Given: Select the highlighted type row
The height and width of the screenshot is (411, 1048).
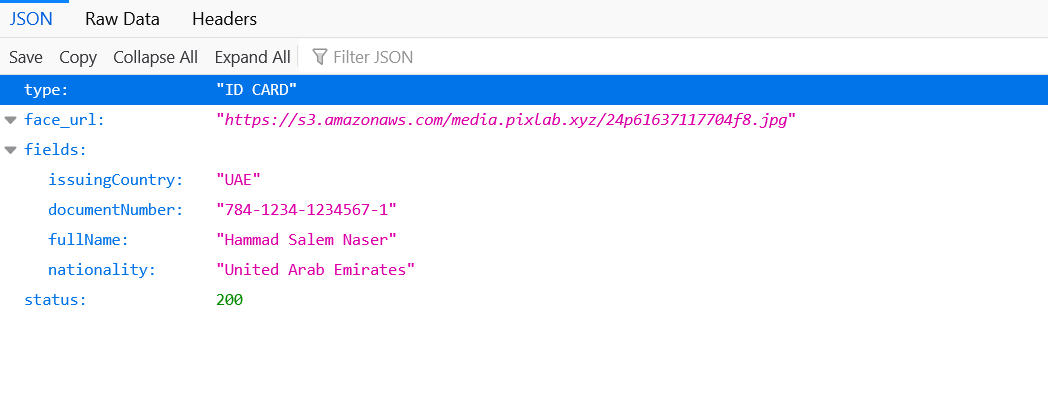Looking at the screenshot, I should pyautogui.click(x=524, y=90).
